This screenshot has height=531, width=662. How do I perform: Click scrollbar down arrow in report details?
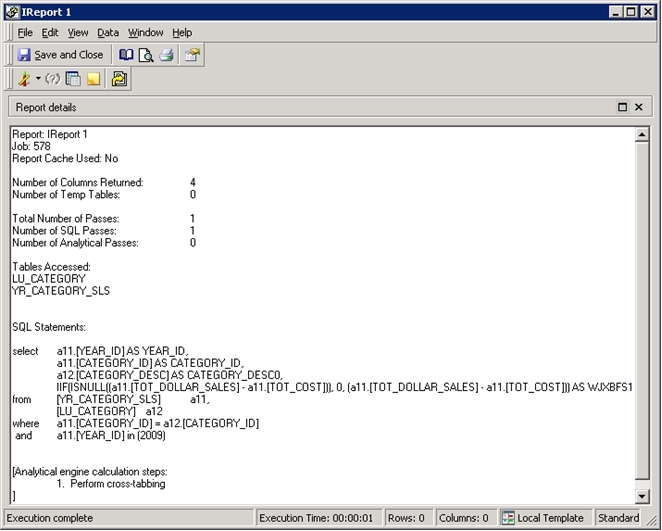pos(642,496)
